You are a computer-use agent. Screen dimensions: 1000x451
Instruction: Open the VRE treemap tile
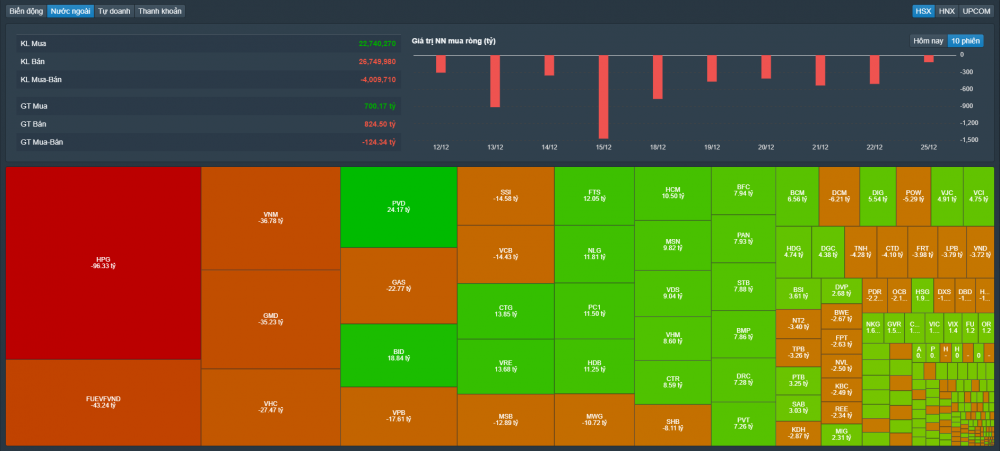pyautogui.click(x=506, y=367)
